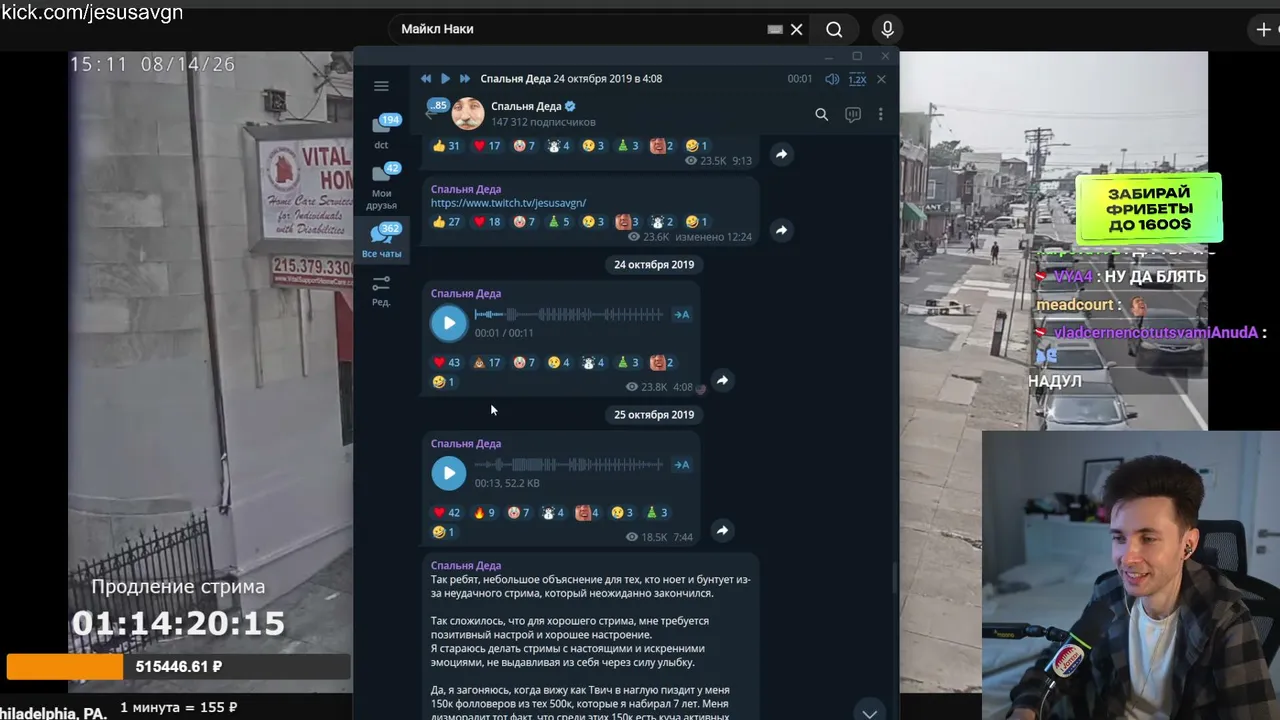Viewport: 1280px width, 720px height.
Task: Toggle heart 43 reaction on voice message
Action: [446, 362]
